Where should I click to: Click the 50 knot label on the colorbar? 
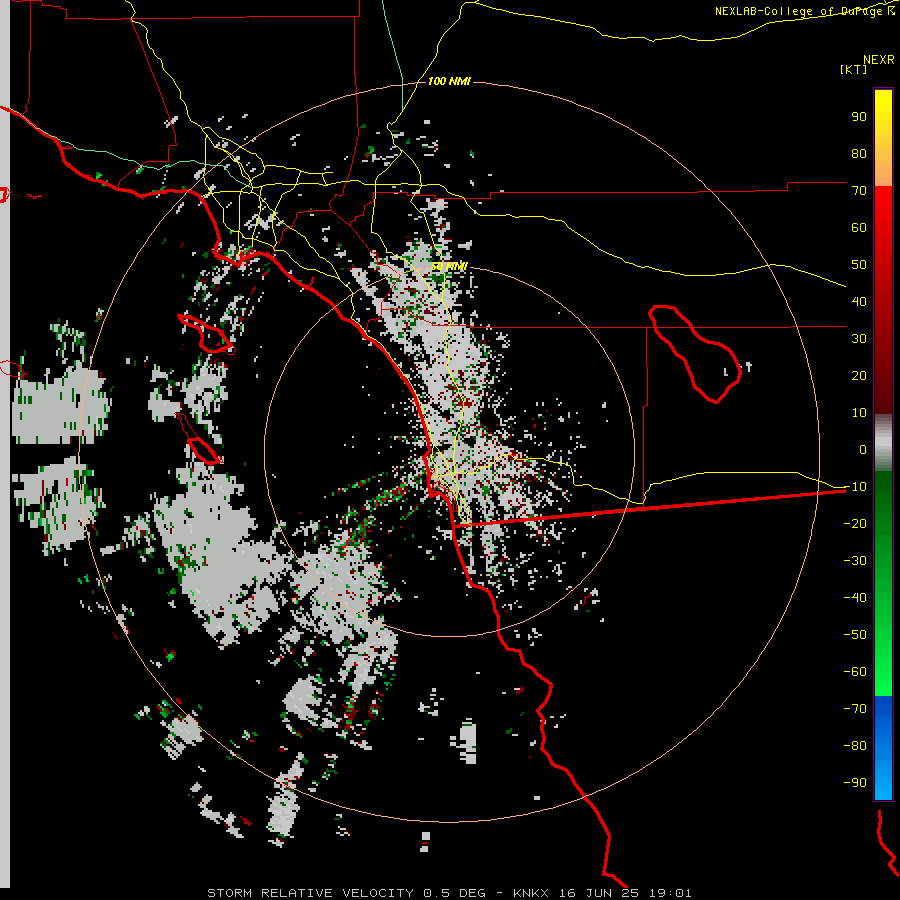[859, 265]
